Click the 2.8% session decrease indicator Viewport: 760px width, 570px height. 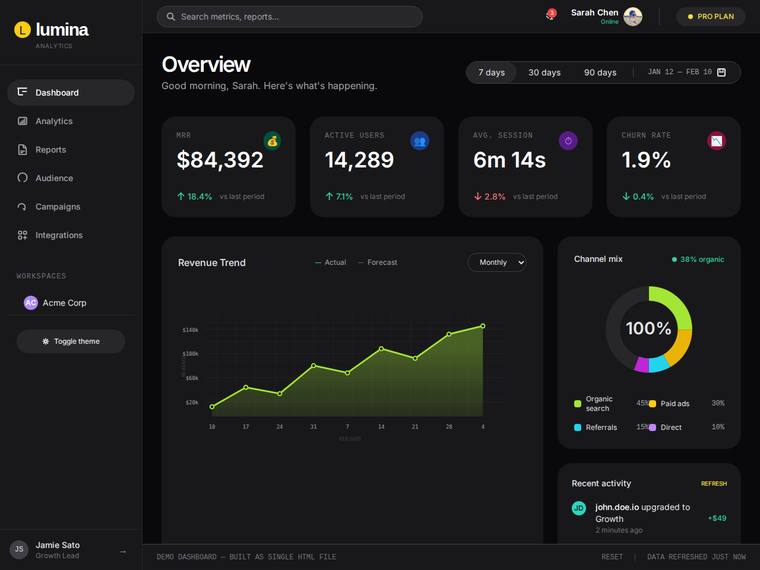490,196
